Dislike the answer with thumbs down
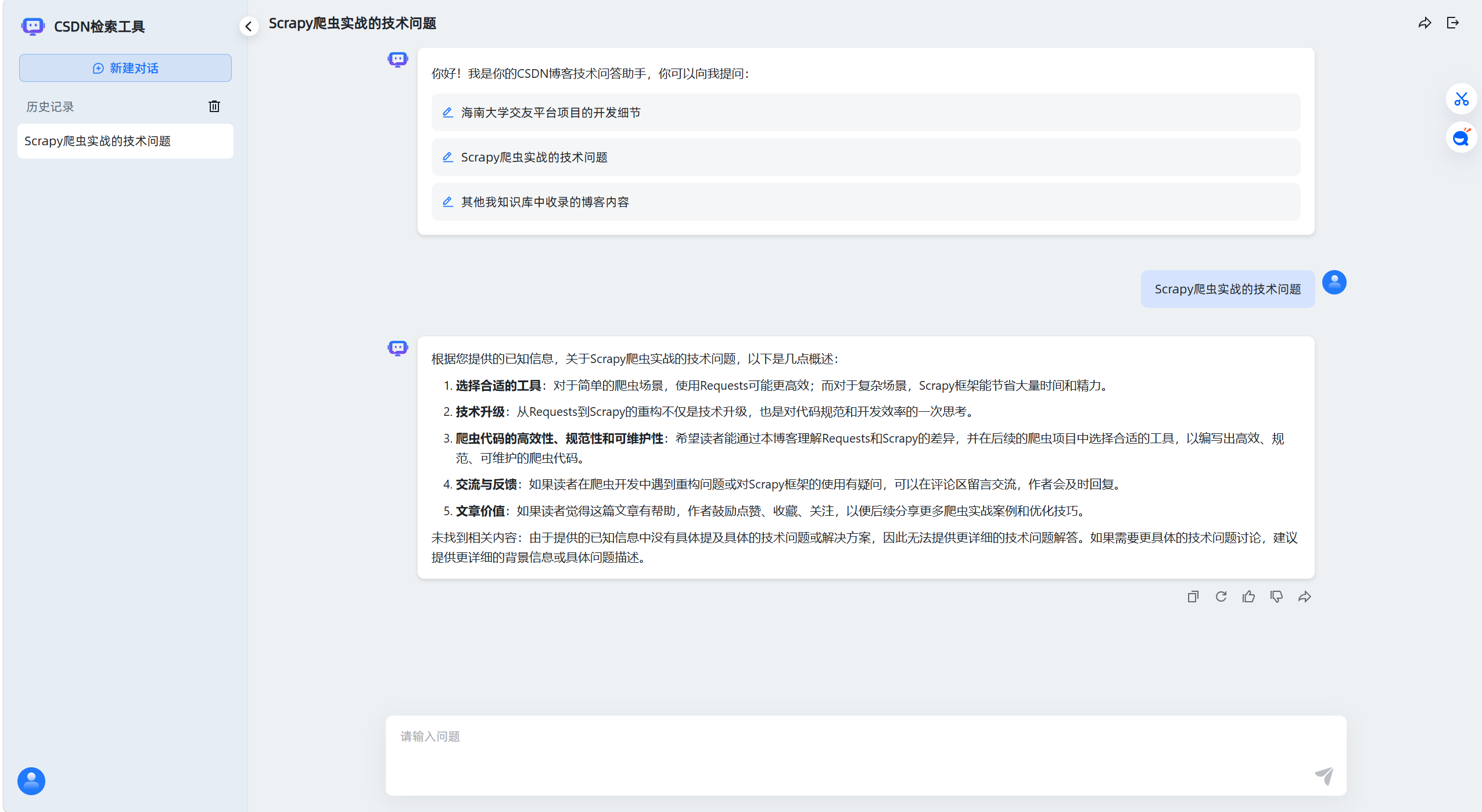This screenshot has height=812, width=1482. click(1276, 597)
